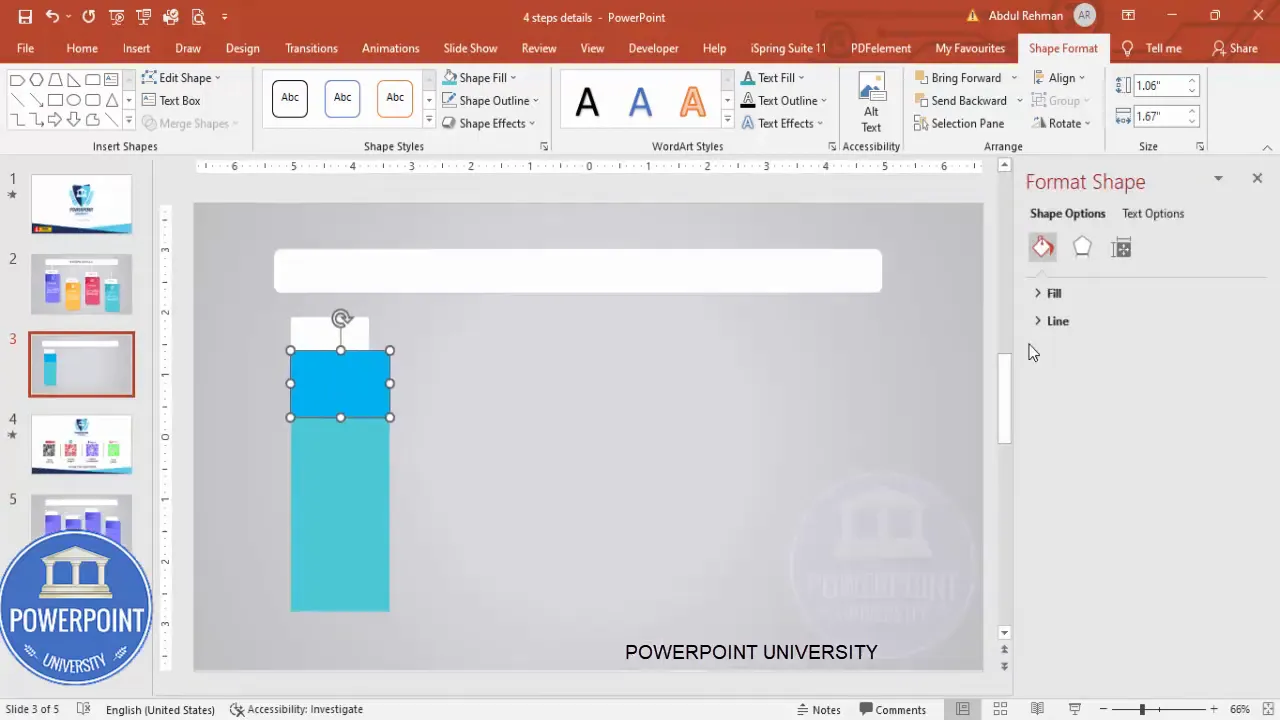Open the Edit Shape dropdown
Screen dimensions: 1280x720
181,78
